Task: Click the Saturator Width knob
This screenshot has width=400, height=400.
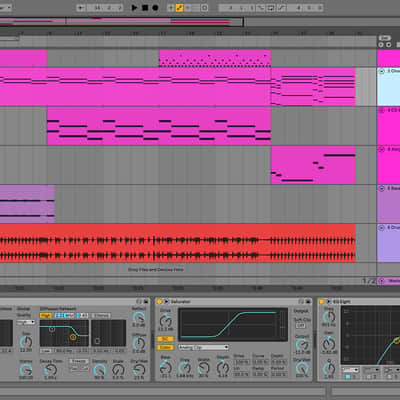Action: coord(204,368)
